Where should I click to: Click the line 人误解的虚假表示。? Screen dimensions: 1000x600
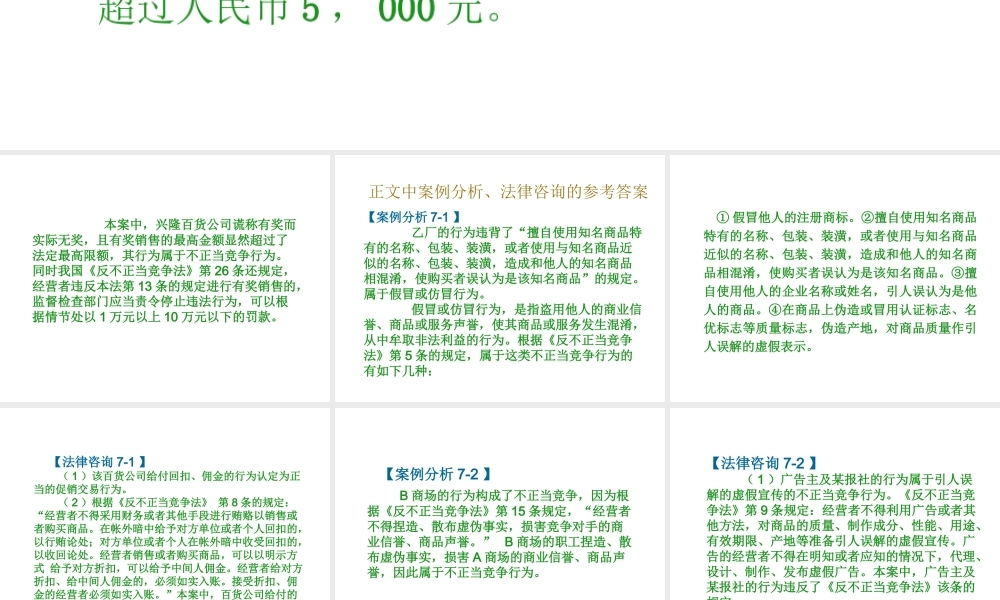tap(758, 346)
